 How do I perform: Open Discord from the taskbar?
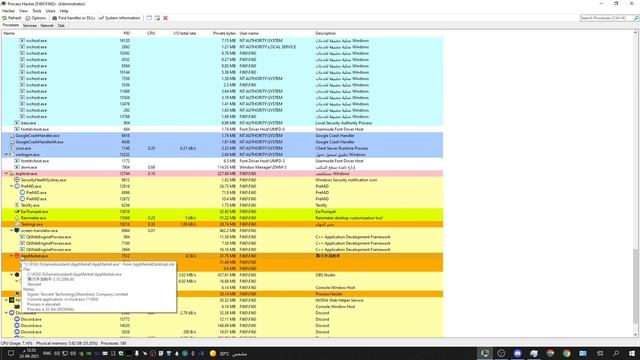click(518, 353)
